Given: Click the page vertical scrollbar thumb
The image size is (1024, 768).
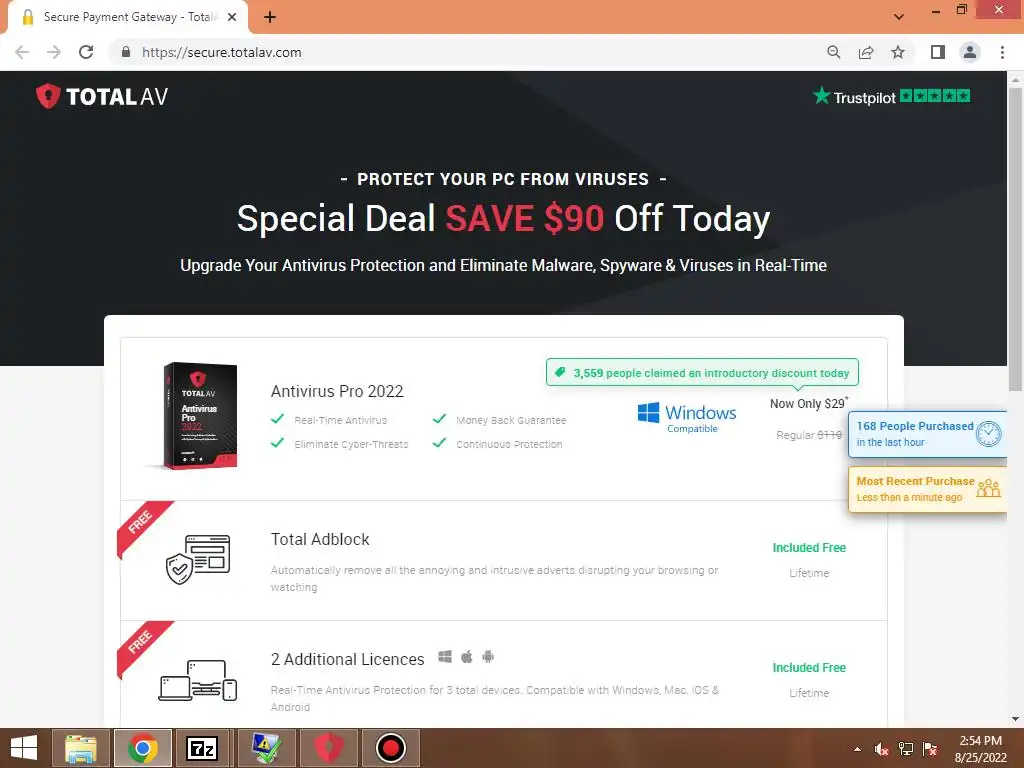Looking at the screenshot, I should pos(1015,238).
